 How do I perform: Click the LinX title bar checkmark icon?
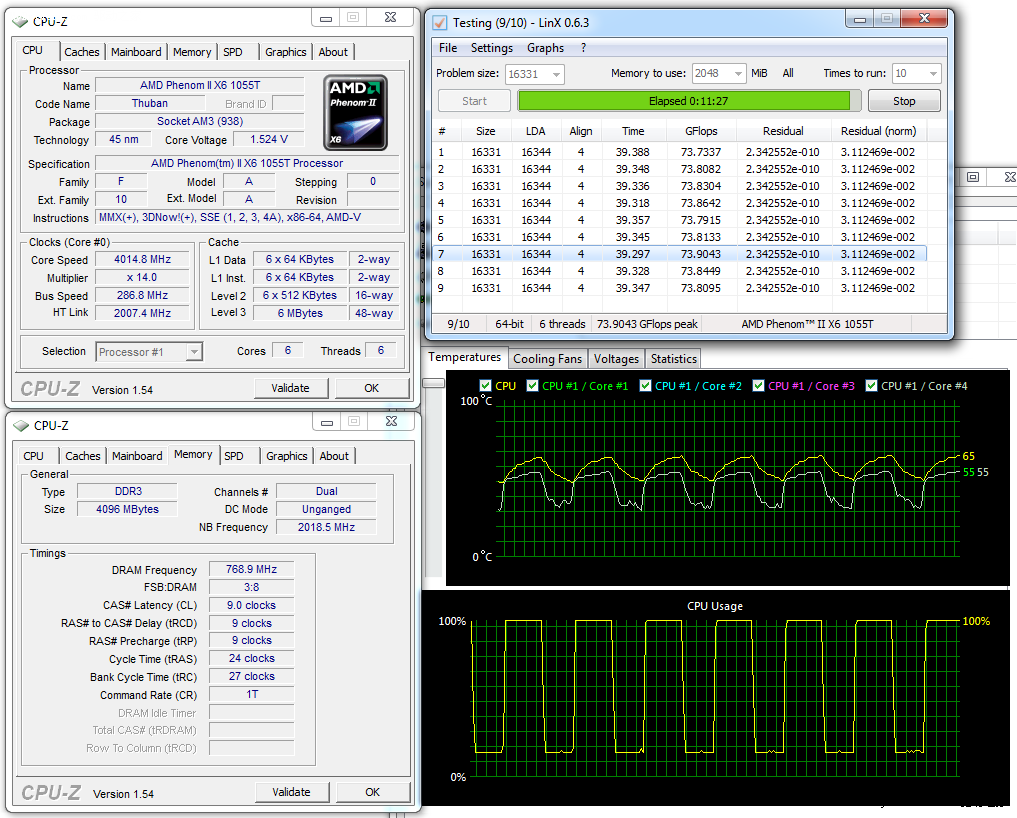coord(439,22)
